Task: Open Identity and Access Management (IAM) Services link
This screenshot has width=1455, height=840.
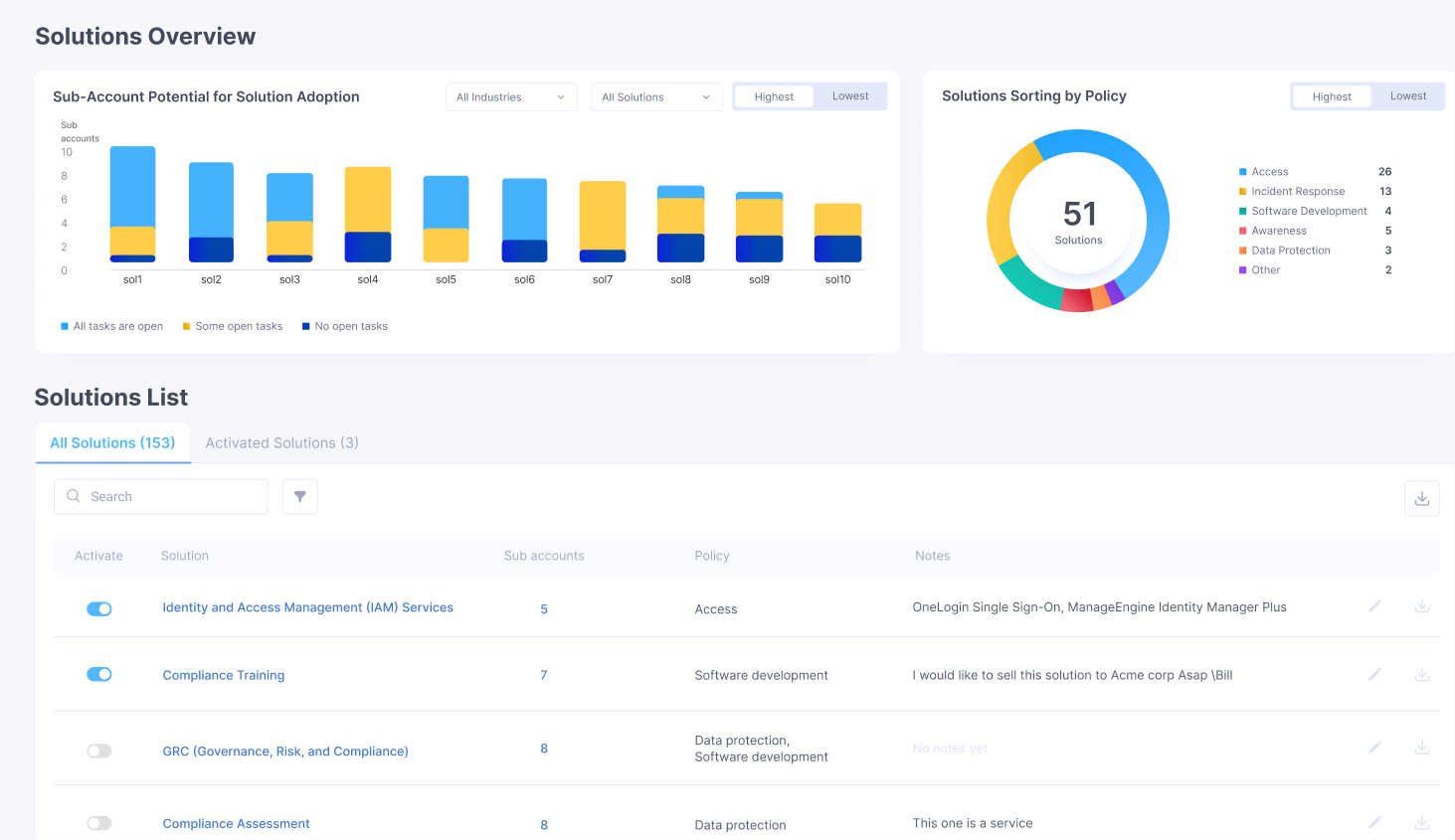Action: 308,607
